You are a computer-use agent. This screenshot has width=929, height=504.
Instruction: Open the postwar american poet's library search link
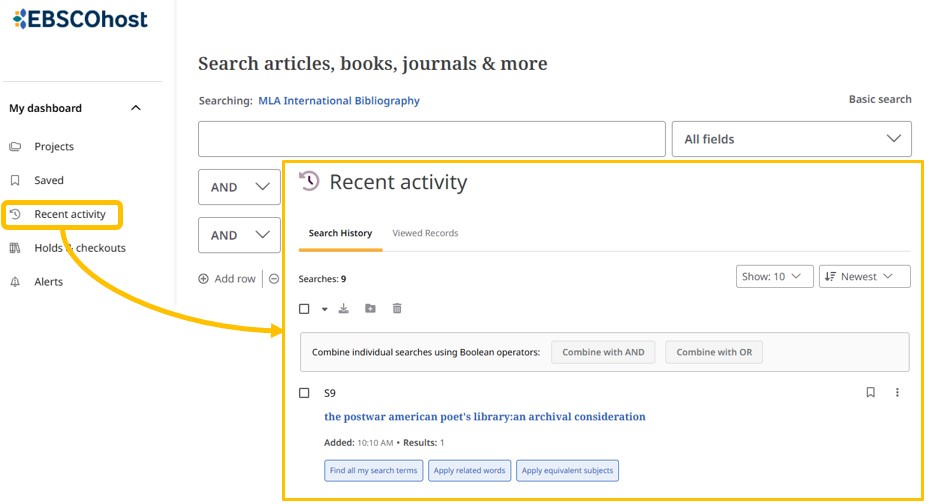click(x=484, y=417)
